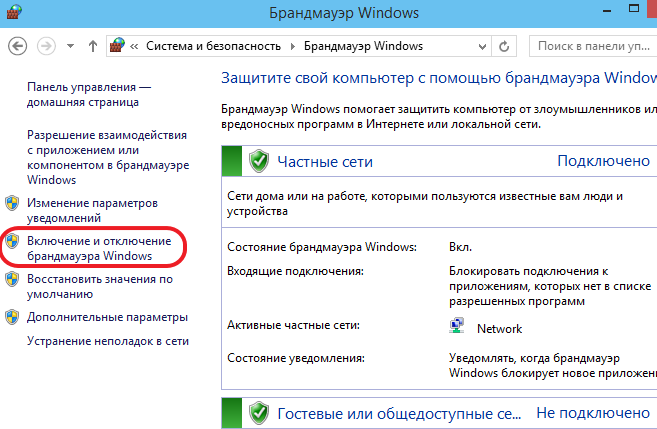Open «Восстановить значения по умолчанию» link
This screenshot has height=429, width=657.
click(x=100, y=287)
